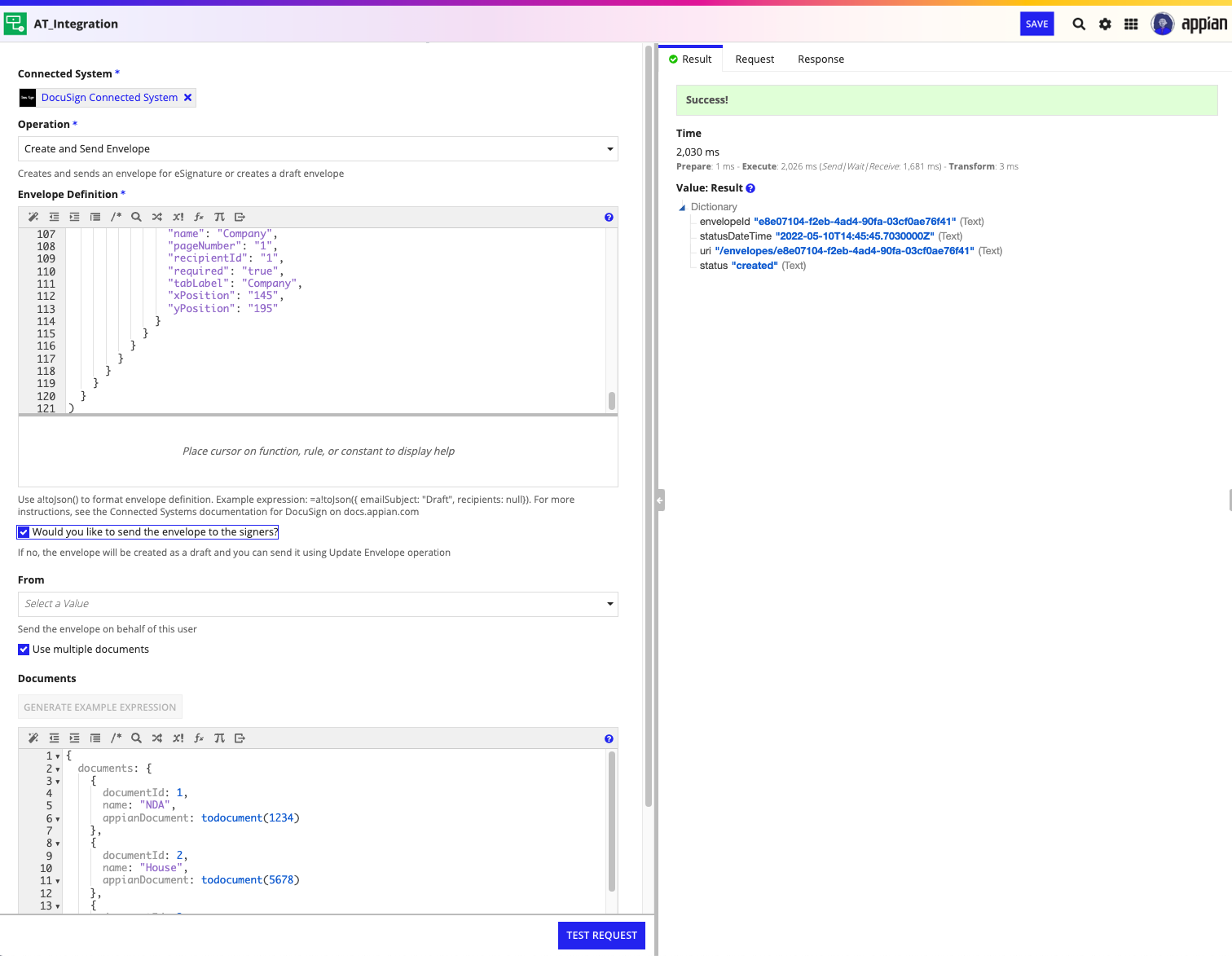Uncheck 'Would you like to send the envelope to the signers?'
Screen dimensions: 1232x956
[x=24, y=532]
